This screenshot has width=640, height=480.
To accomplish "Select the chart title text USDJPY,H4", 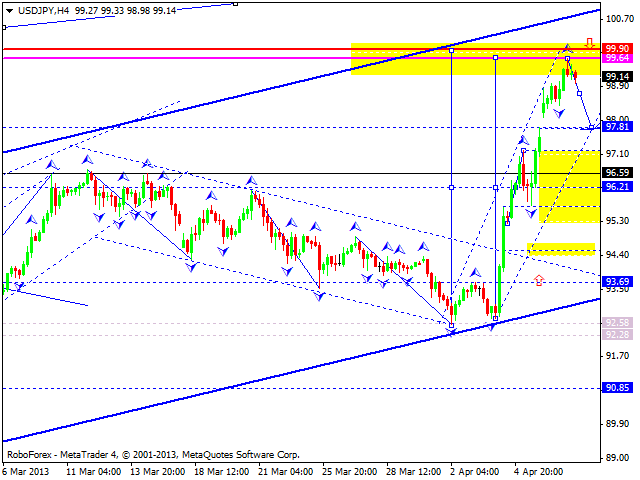I will 44,11.
